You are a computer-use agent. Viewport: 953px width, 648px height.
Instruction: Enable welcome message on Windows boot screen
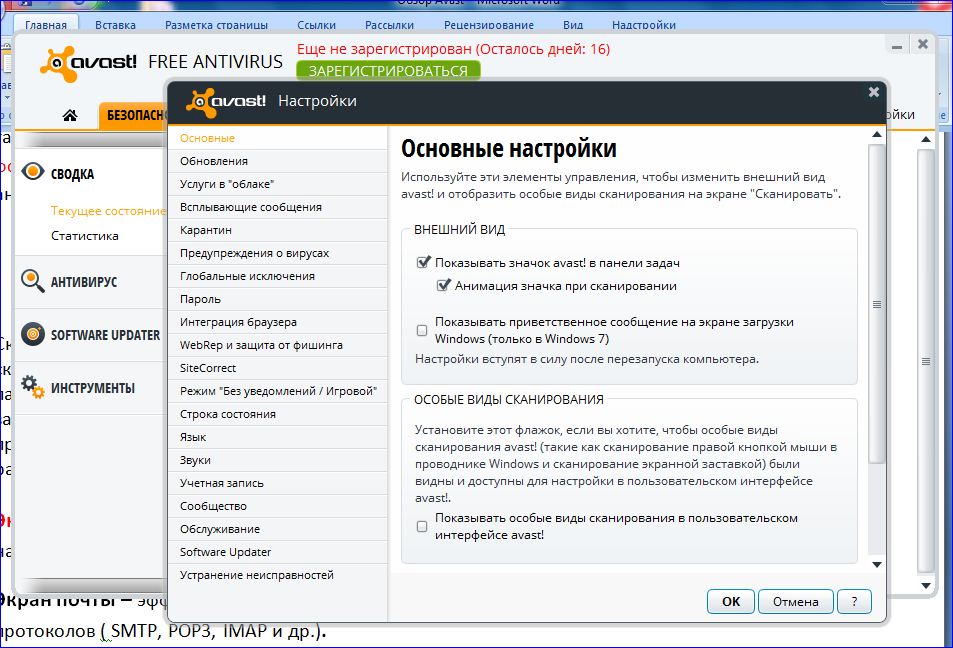coord(422,330)
